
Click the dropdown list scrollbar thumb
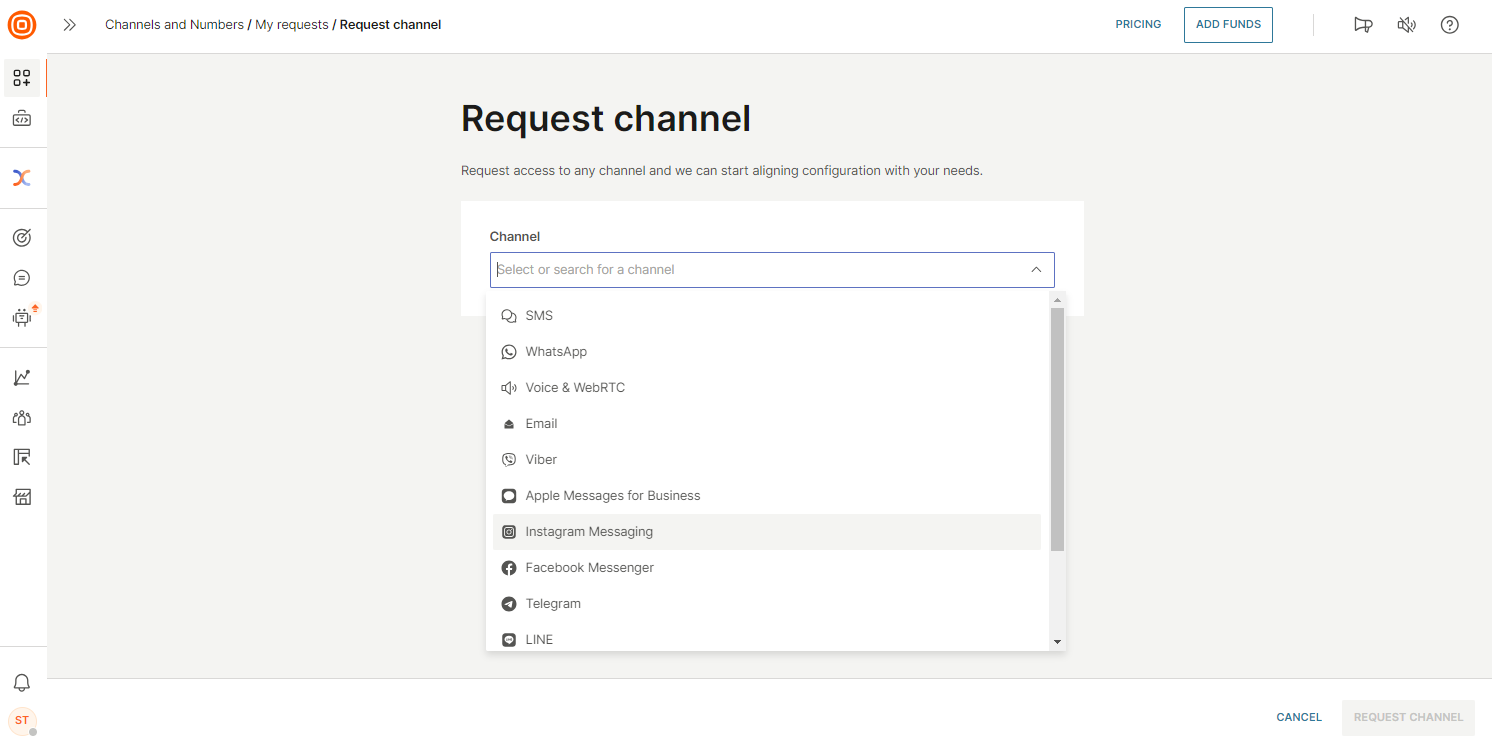pos(1057,429)
